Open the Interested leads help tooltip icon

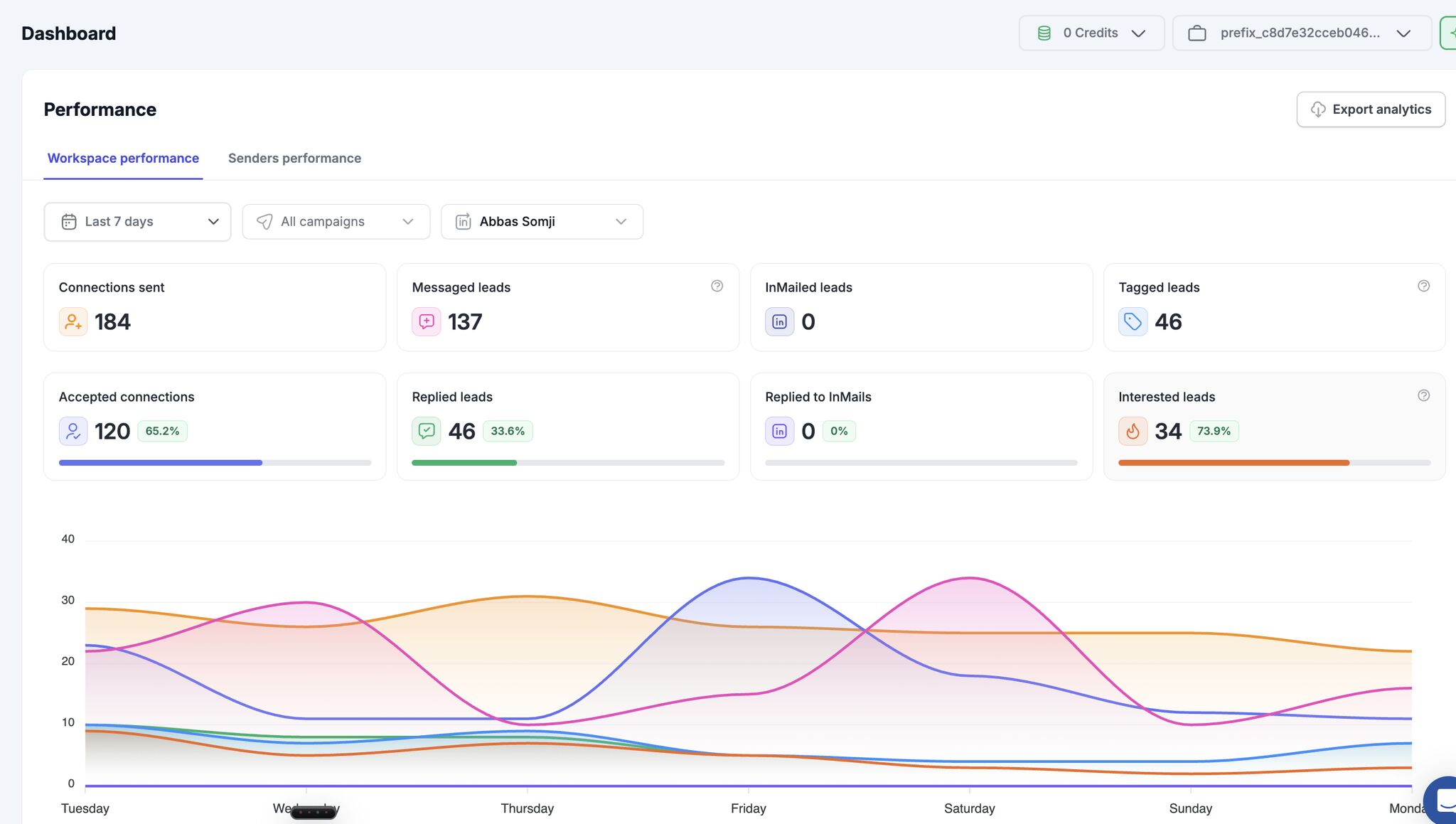1423,395
